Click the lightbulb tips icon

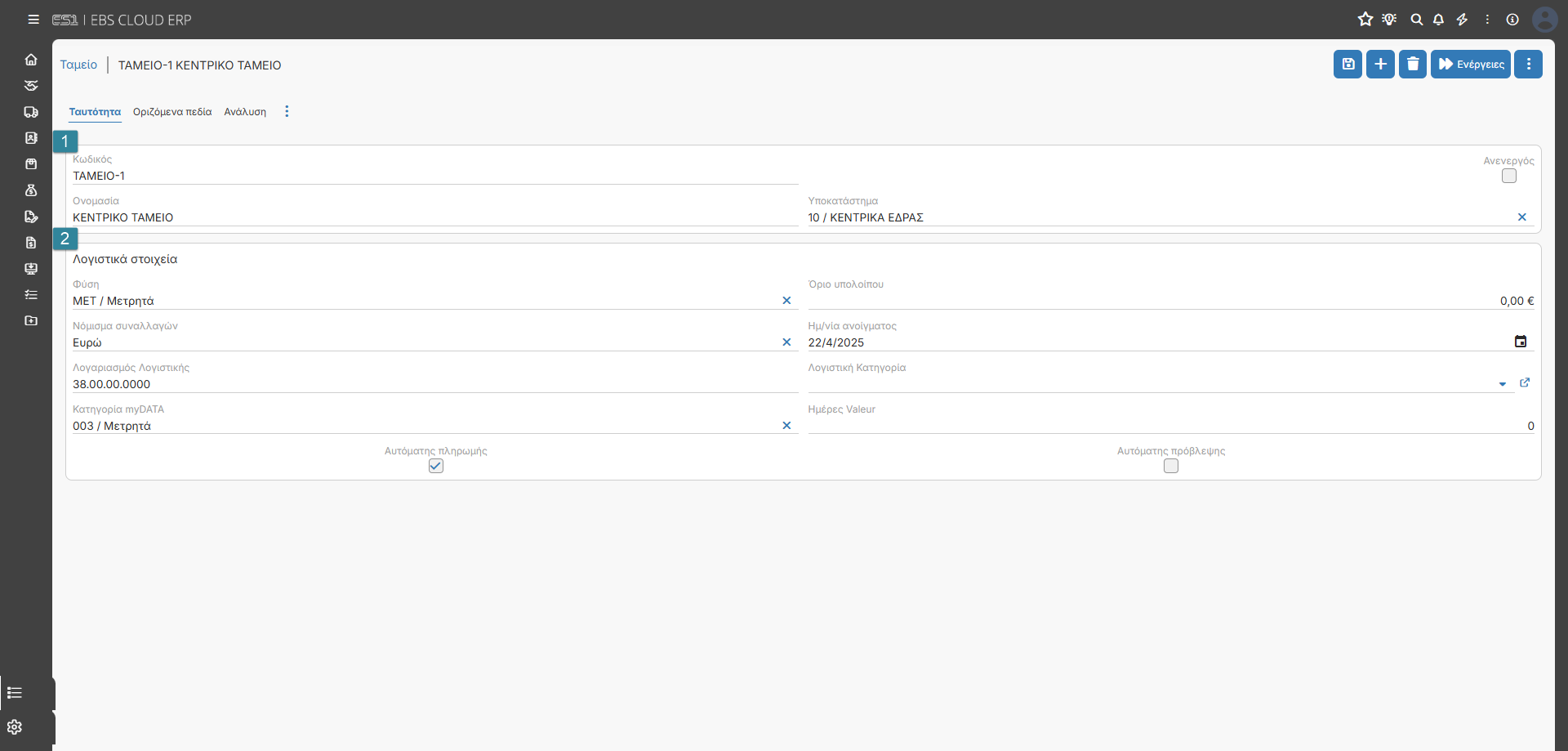point(1389,20)
